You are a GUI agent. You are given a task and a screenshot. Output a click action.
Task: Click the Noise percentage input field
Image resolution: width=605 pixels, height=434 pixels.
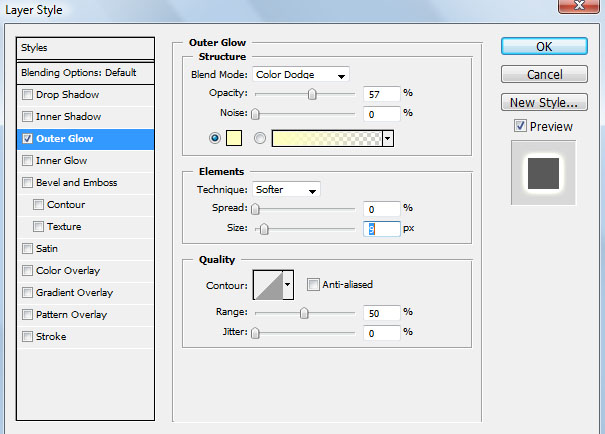382,114
